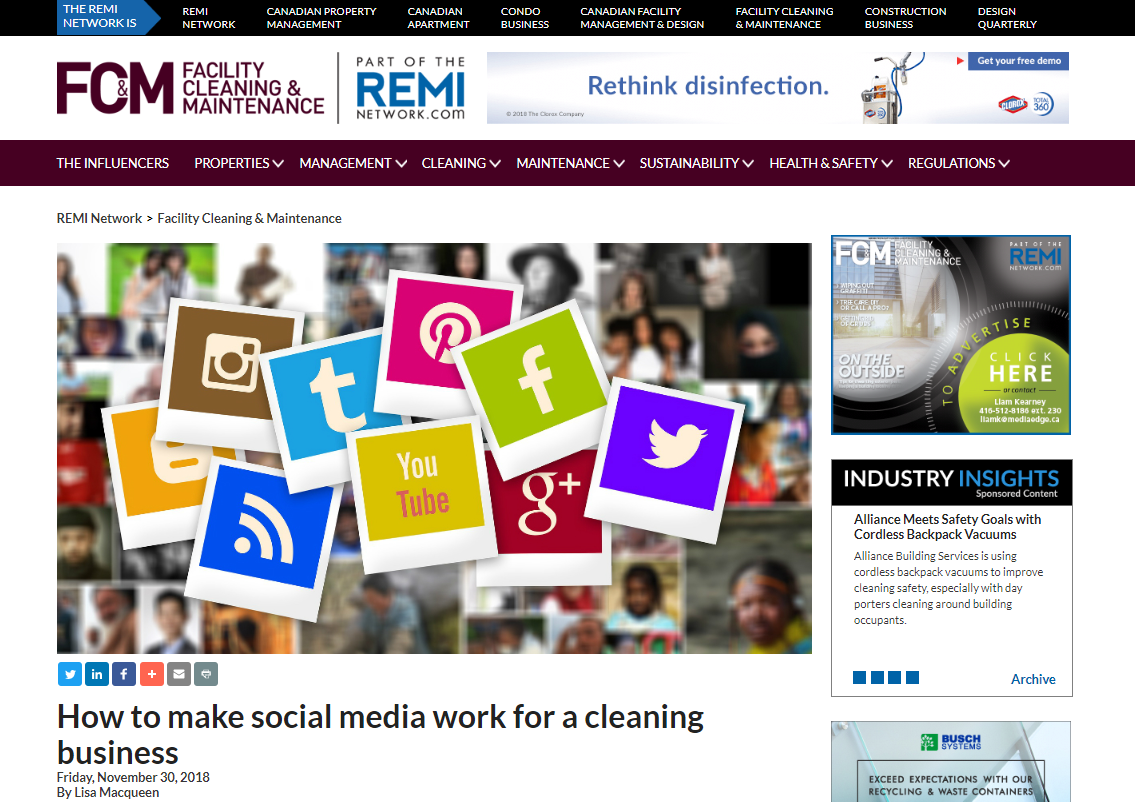Screen dimensions: 1135x802
Task: Open the Sustainability menu label
Action: pos(689,164)
